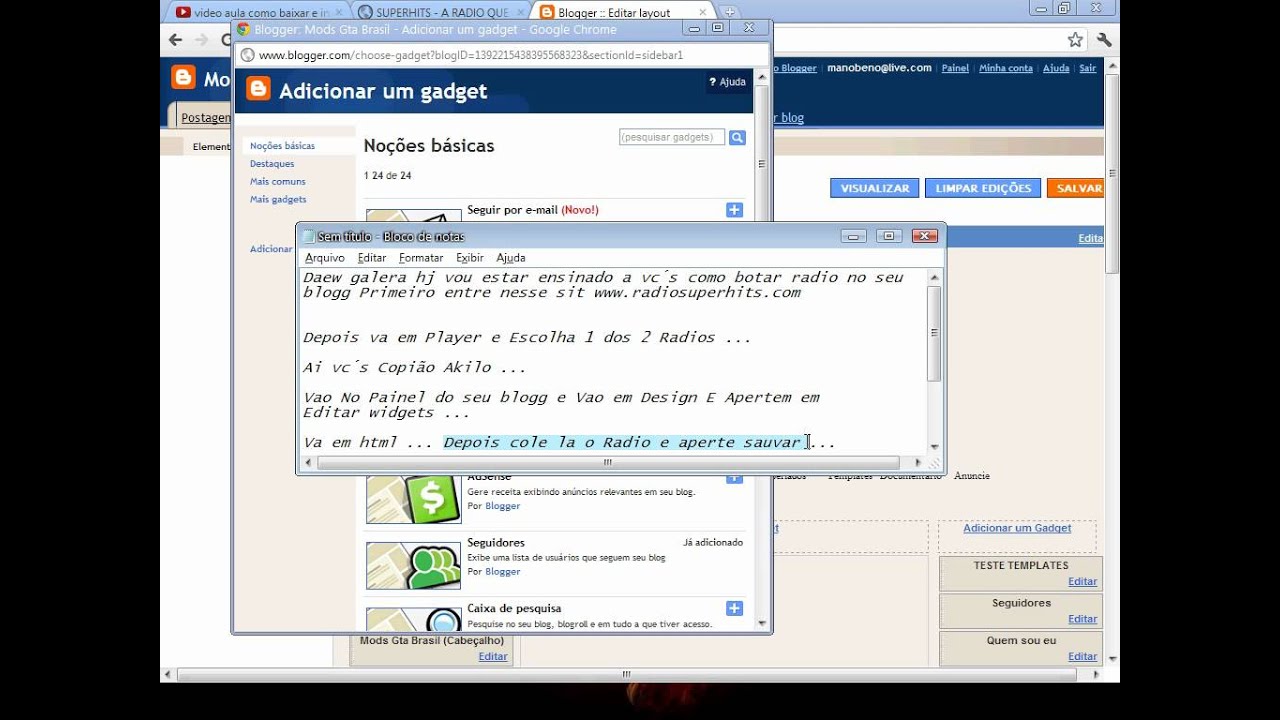This screenshot has height=720, width=1280.
Task: Open Chrome's wrench settings menu
Action: pyautogui.click(x=1104, y=40)
